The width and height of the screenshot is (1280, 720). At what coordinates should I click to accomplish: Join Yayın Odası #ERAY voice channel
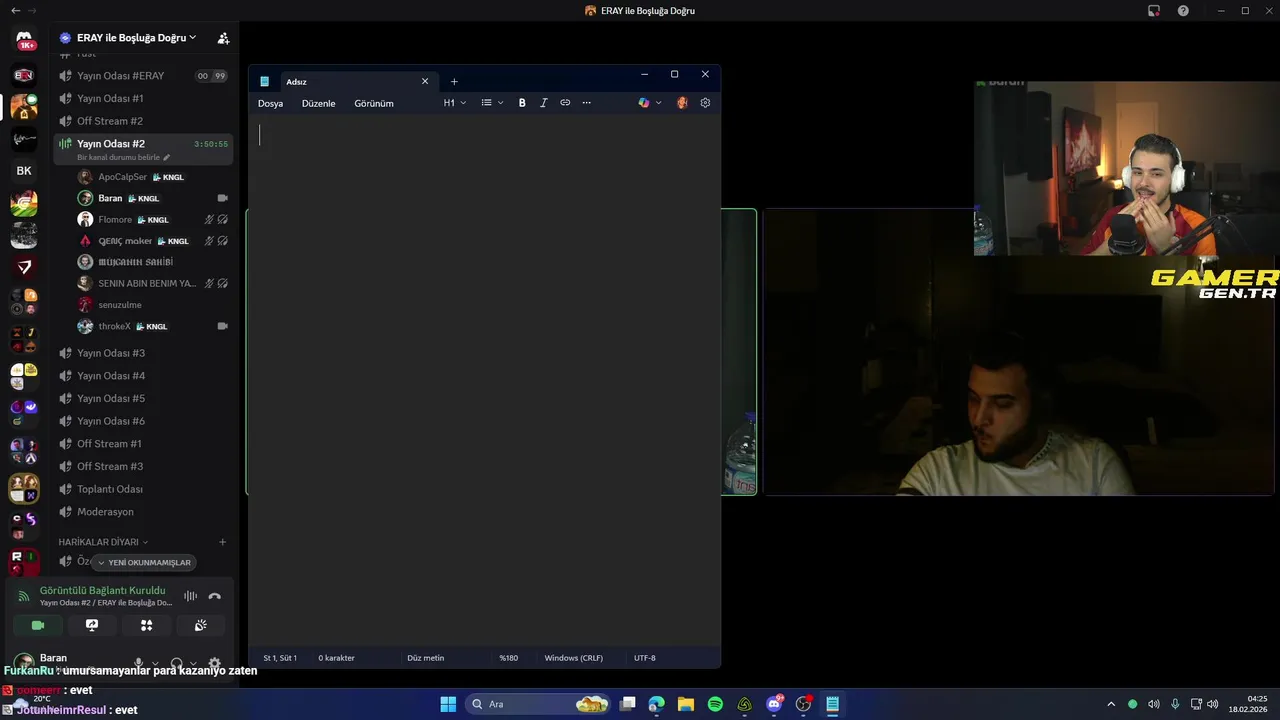pos(143,76)
